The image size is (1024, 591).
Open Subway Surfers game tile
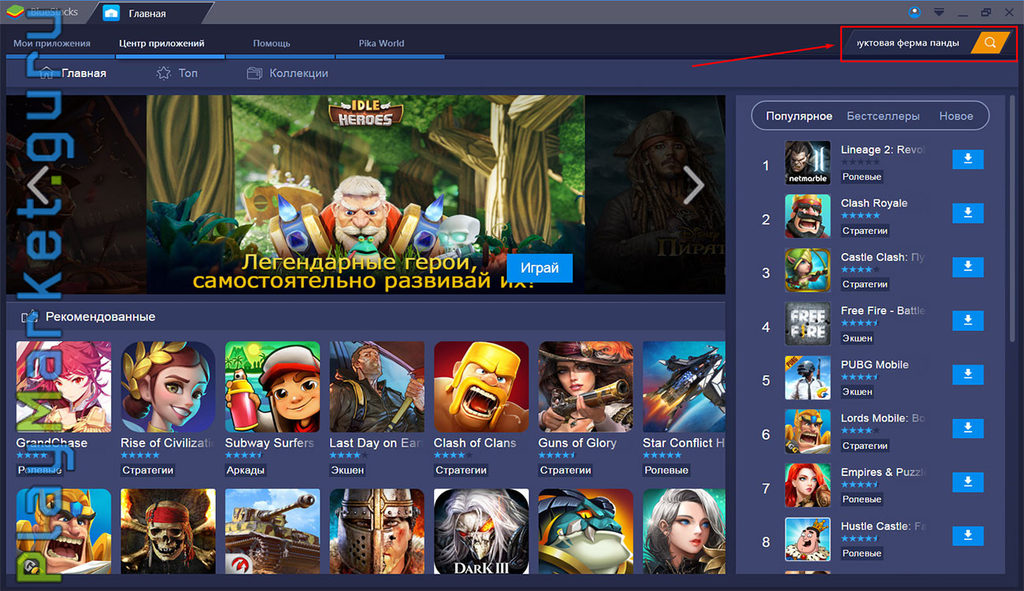tap(272, 387)
